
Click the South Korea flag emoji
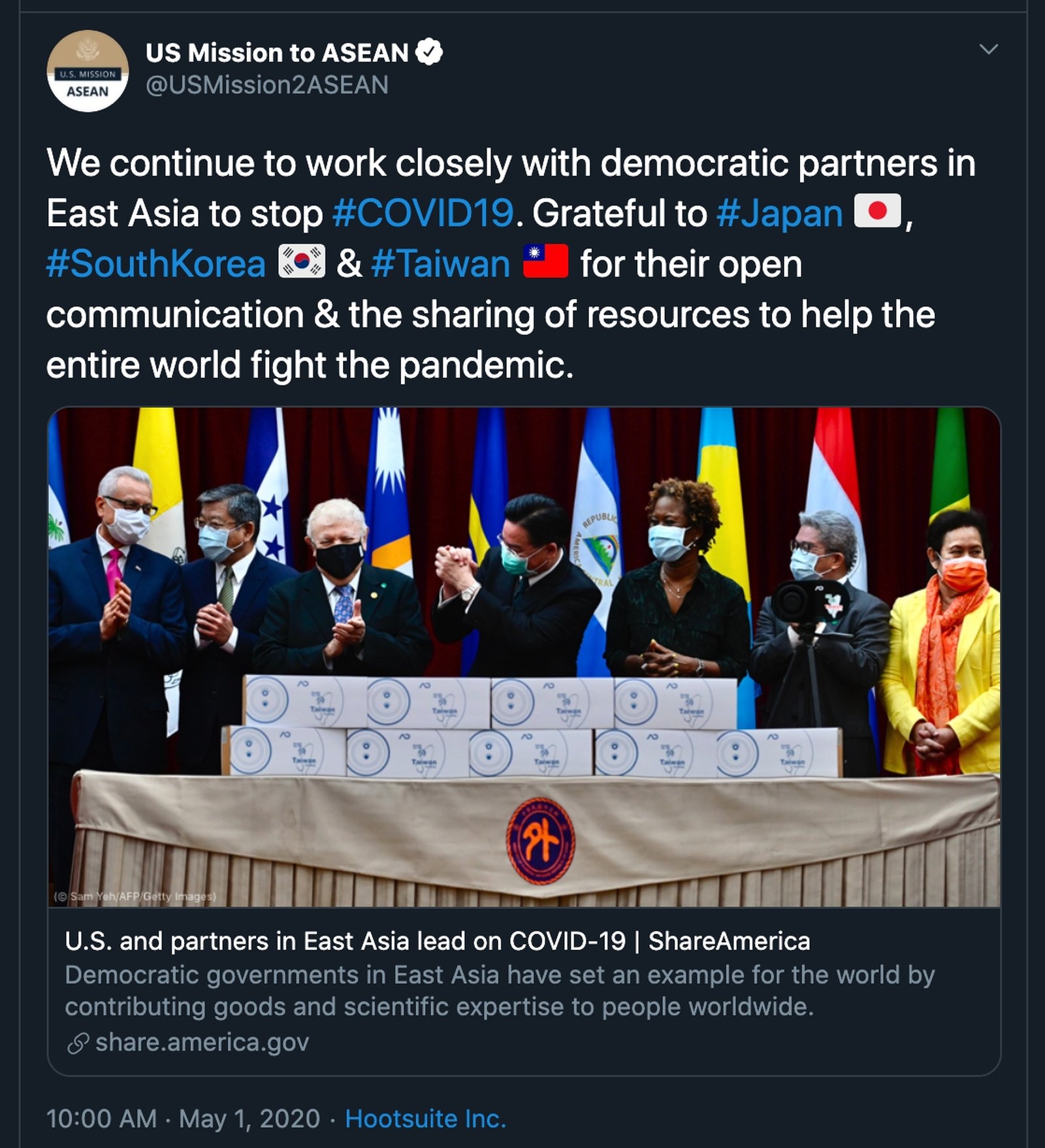302,261
